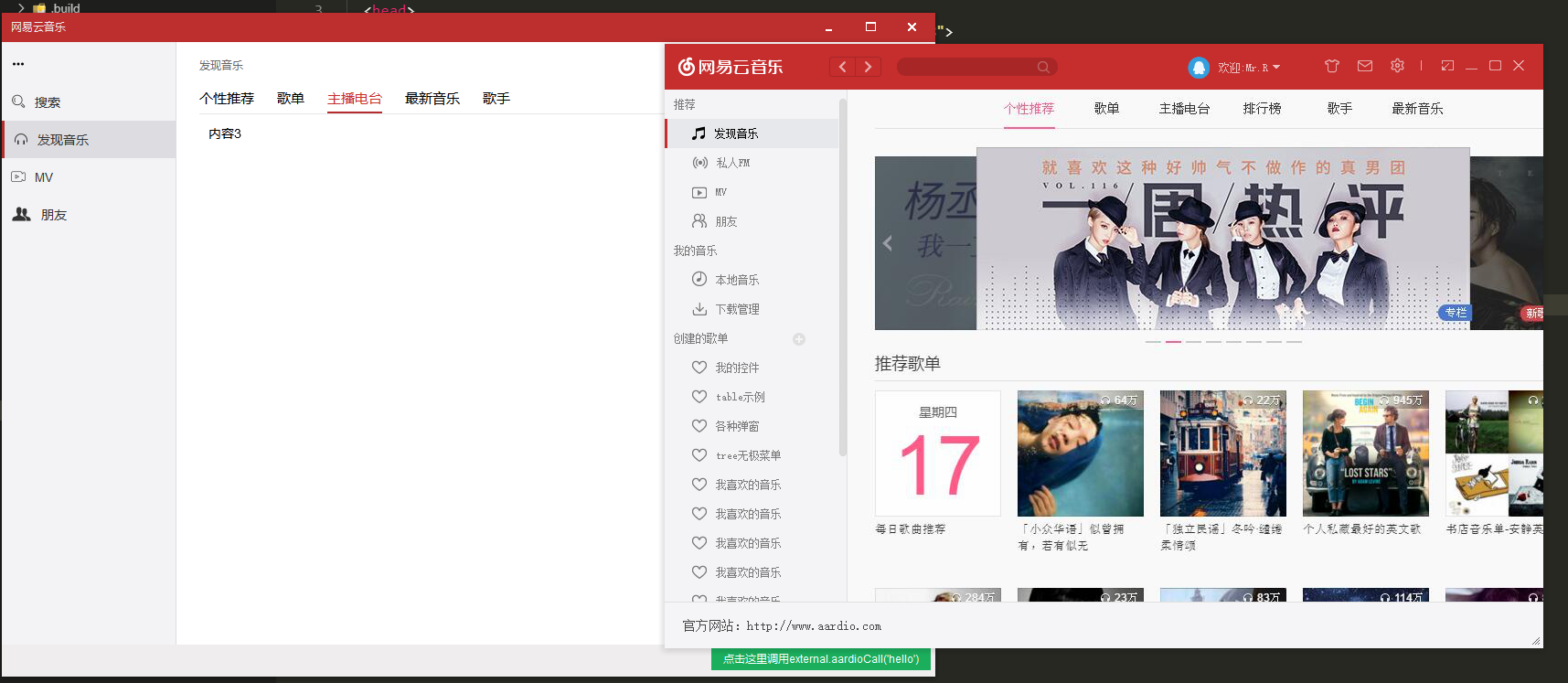This screenshot has width=1568, height=683.
Task: Open 私人FM in the sidebar
Action: 732,163
